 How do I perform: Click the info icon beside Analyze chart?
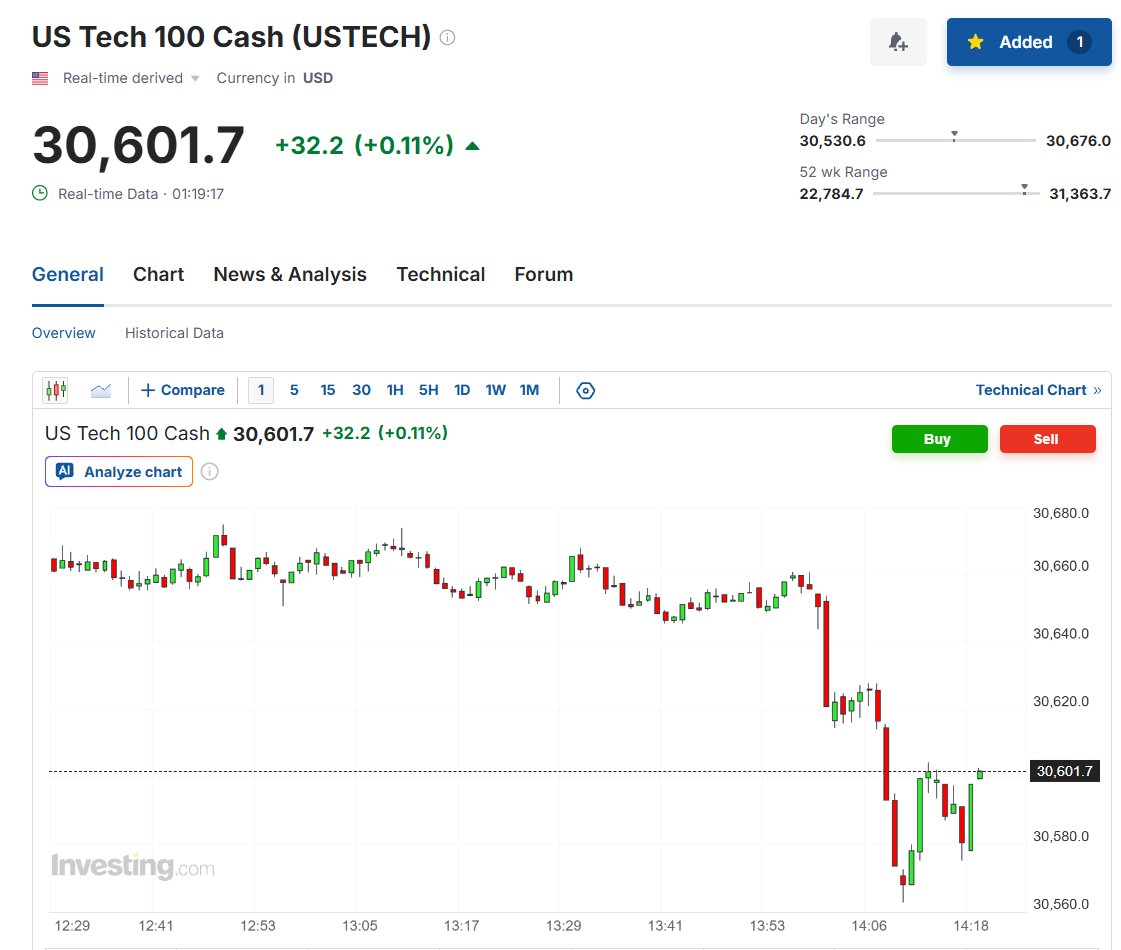(209, 472)
